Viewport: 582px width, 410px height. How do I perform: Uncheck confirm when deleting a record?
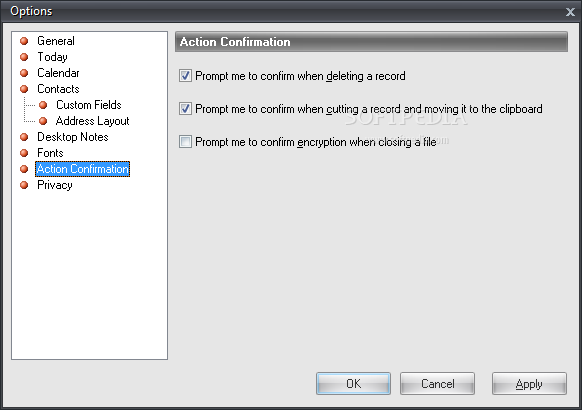185,76
